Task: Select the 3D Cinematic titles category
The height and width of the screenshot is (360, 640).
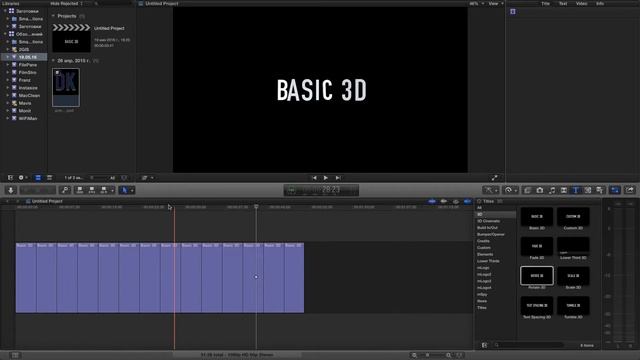Action: click(x=488, y=221)
